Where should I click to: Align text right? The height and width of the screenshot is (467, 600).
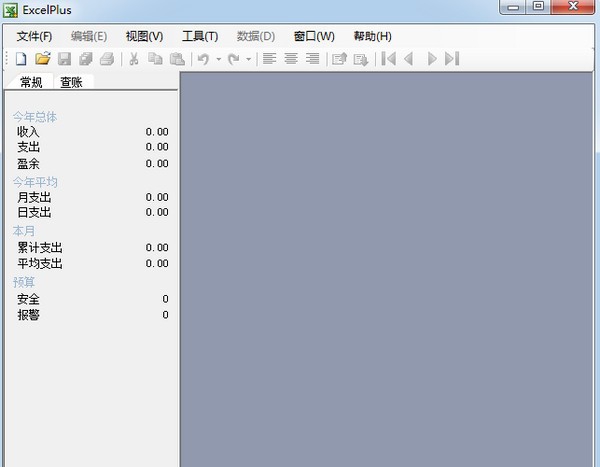click(313, 59)
